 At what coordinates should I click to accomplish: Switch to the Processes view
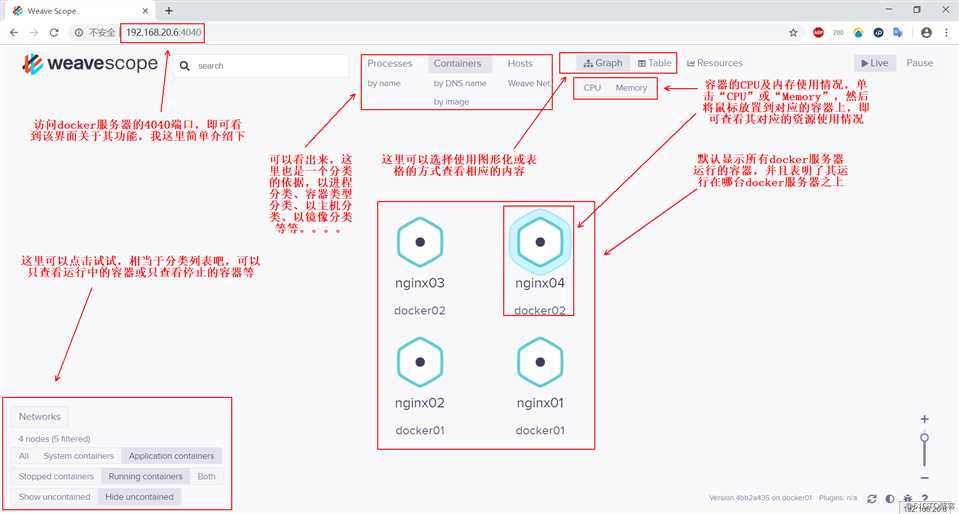(x=390, y=64)
